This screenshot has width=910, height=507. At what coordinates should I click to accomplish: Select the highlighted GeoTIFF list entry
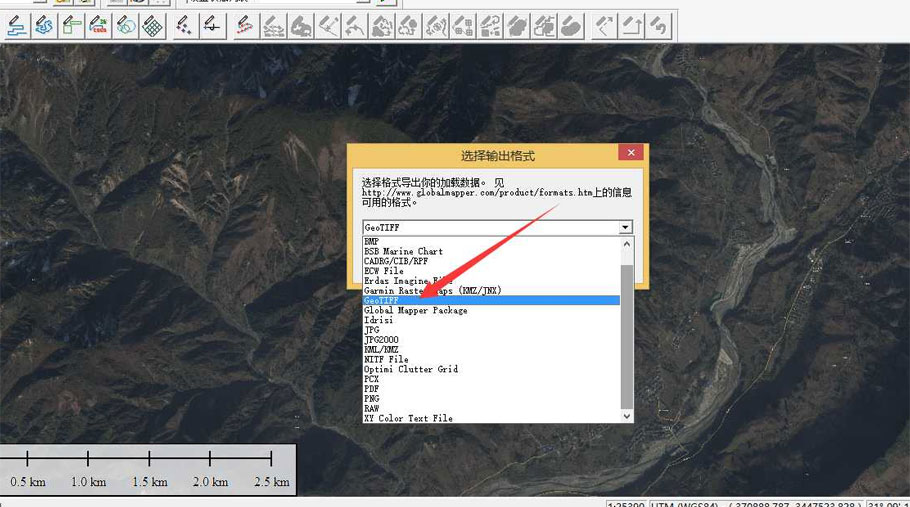[491, 300]
